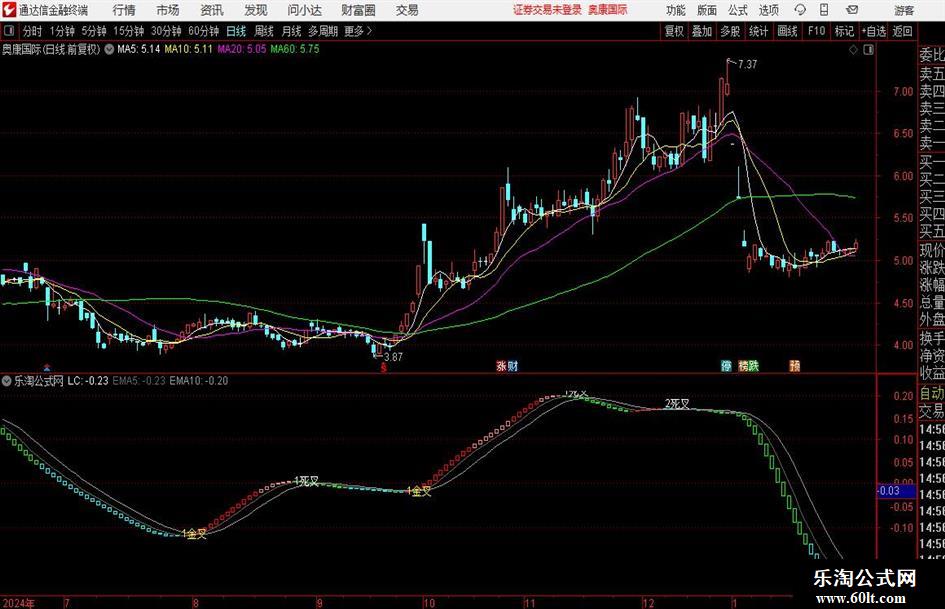
Task: Click the 预 marker below the chart
Action: 795,365
